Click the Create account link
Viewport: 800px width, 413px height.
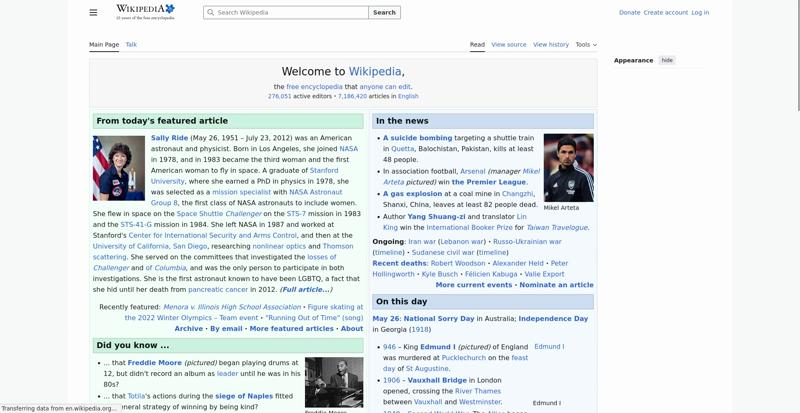[x=665, y=13]
